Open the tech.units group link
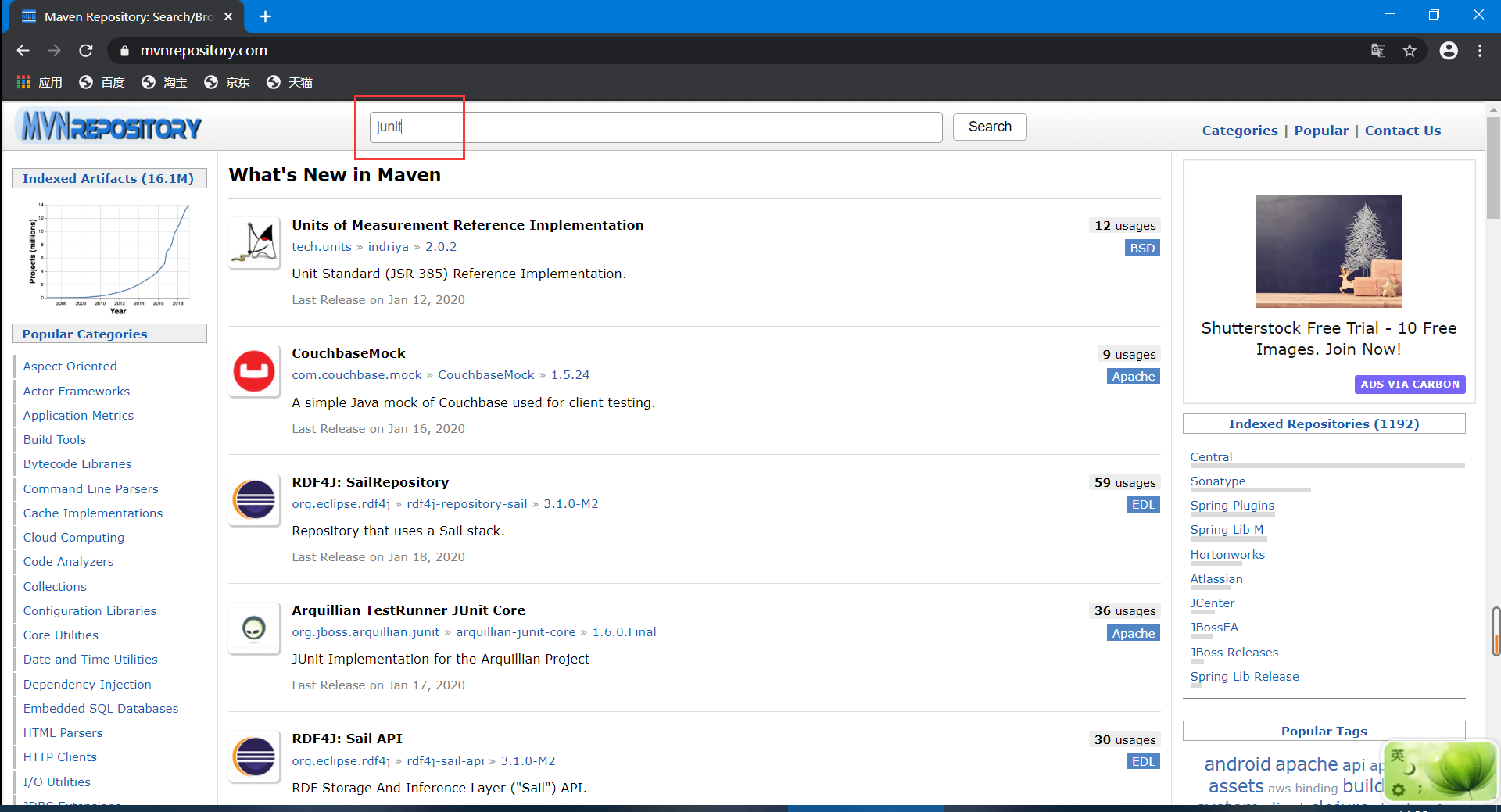 (x=321, y=246)
